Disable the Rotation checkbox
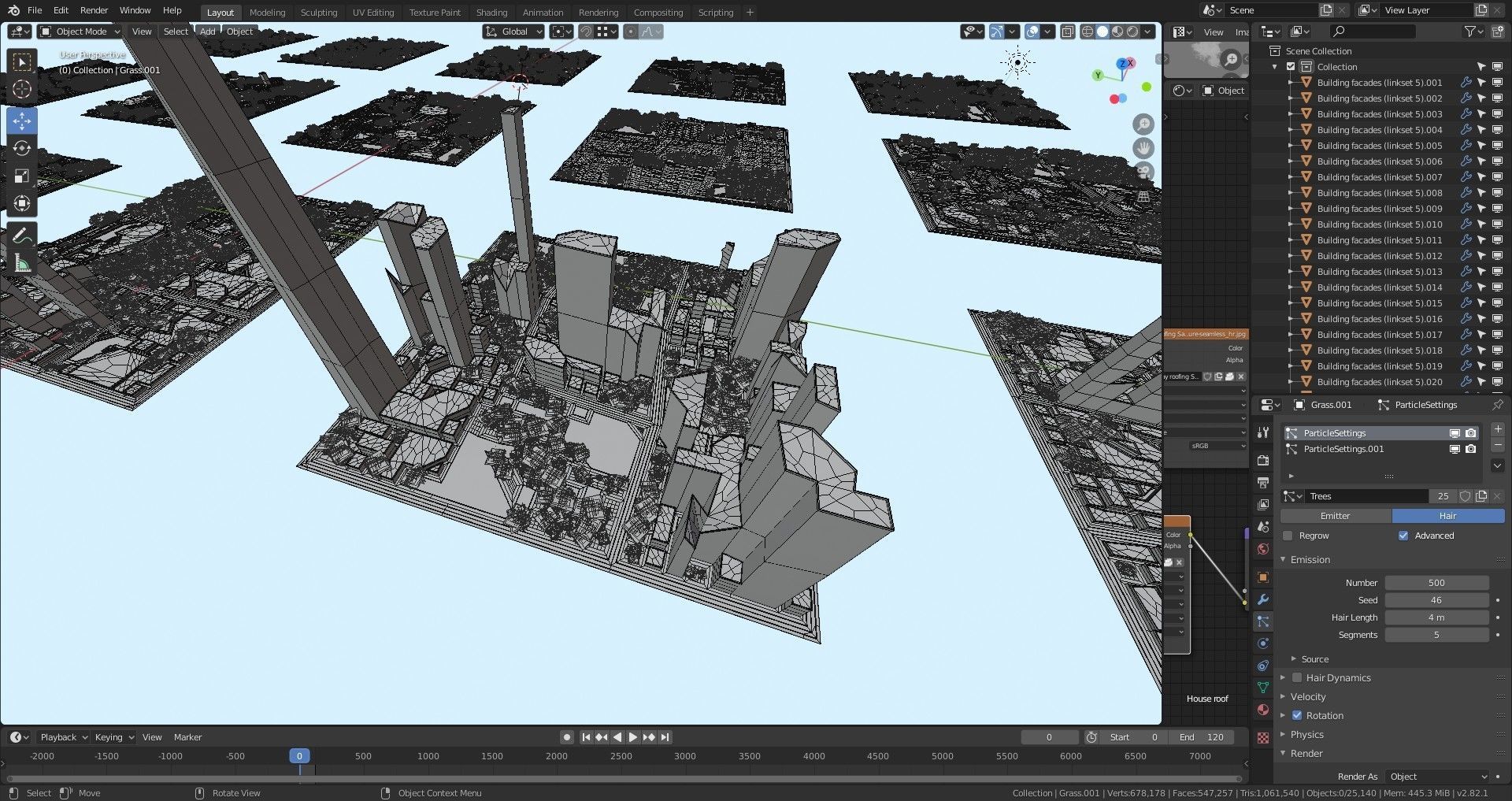Image resolution: width=1512 pixels, height=801 pixels. 1297,715
